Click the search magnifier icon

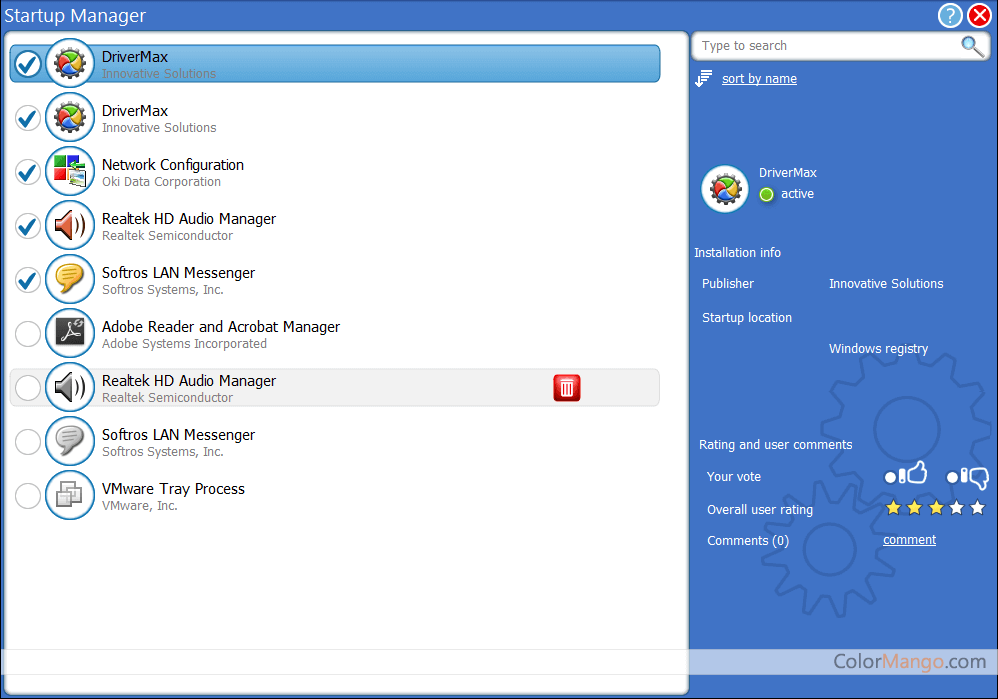[969, 46]
